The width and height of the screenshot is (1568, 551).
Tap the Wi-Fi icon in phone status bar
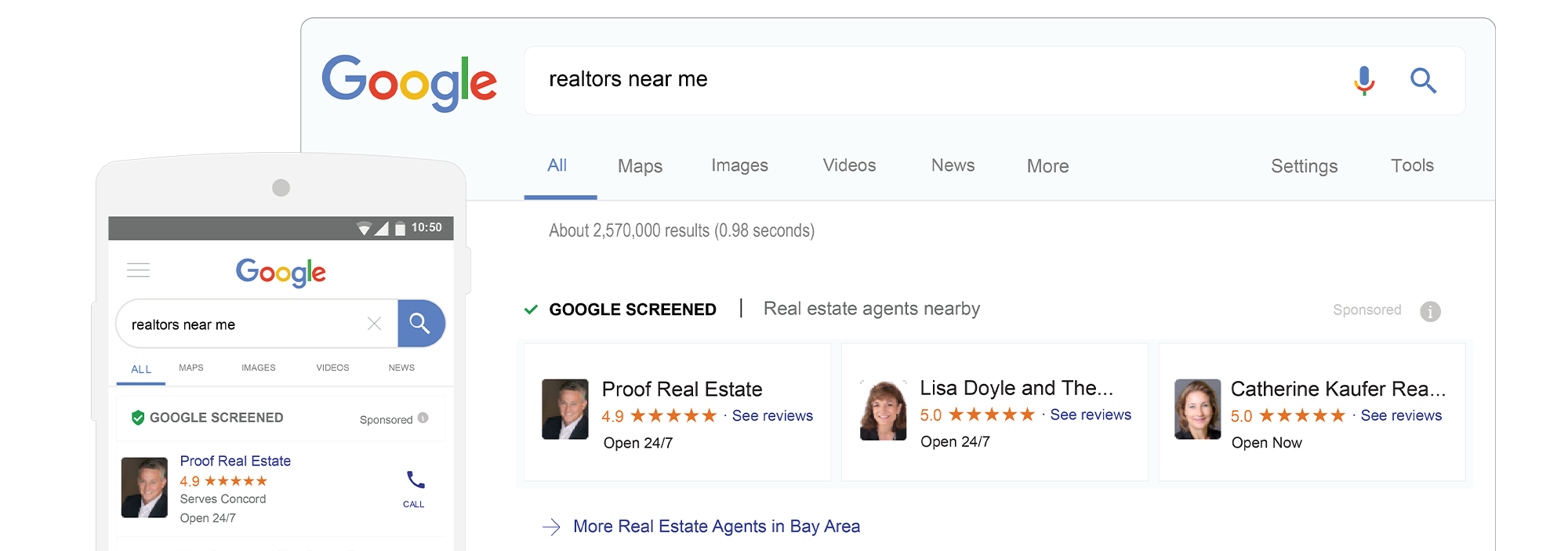pyautogui.click(x=364, y=228)
